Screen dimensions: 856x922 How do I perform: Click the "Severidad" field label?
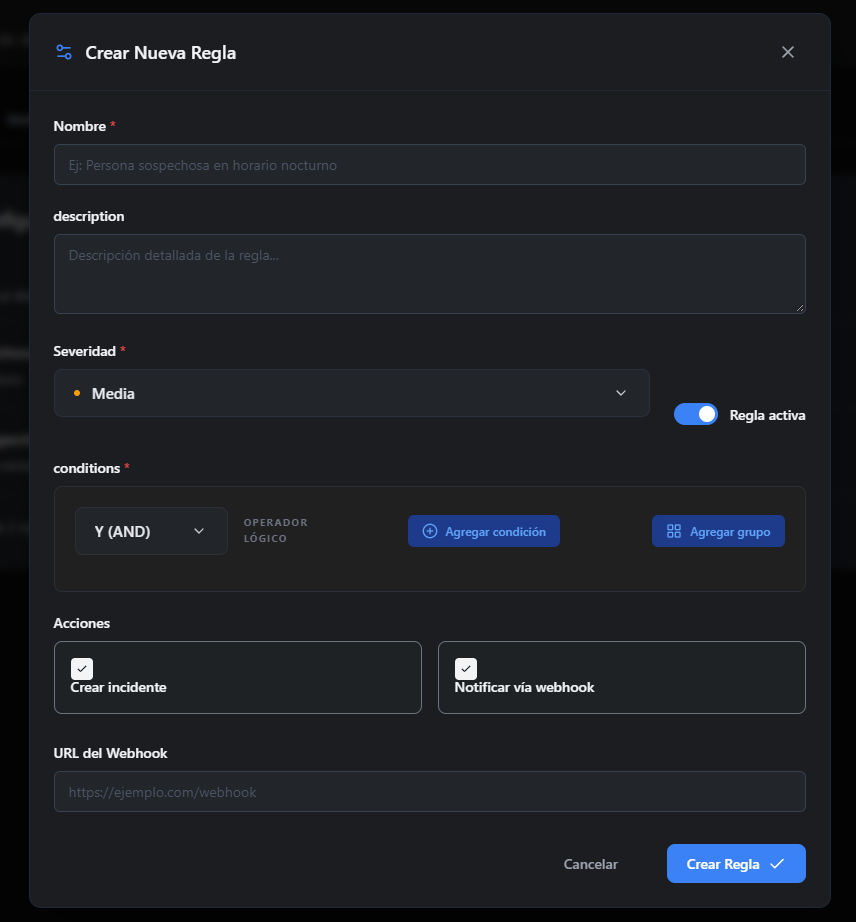click(85, 352)
